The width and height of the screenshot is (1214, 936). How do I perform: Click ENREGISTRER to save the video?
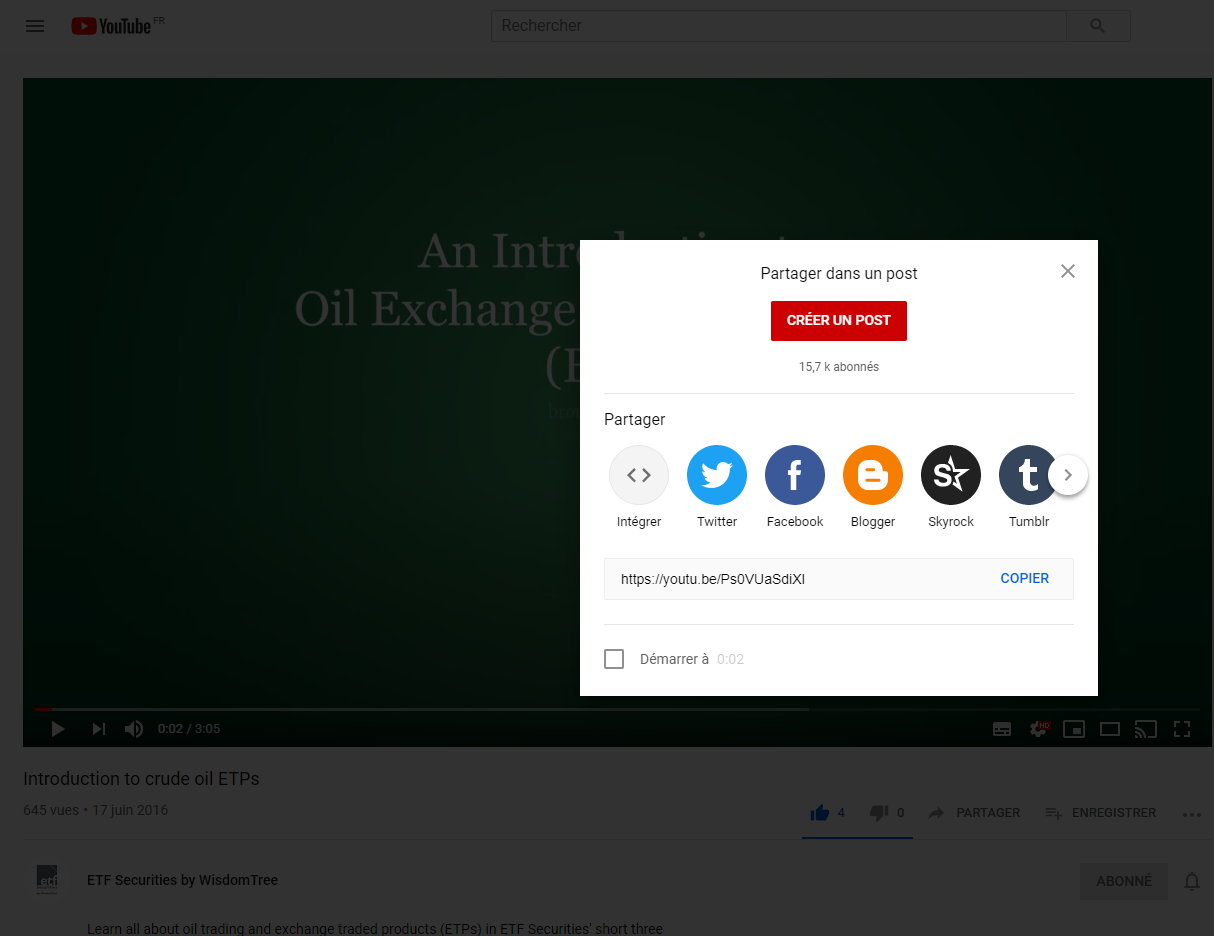(x=1101, y=813)
